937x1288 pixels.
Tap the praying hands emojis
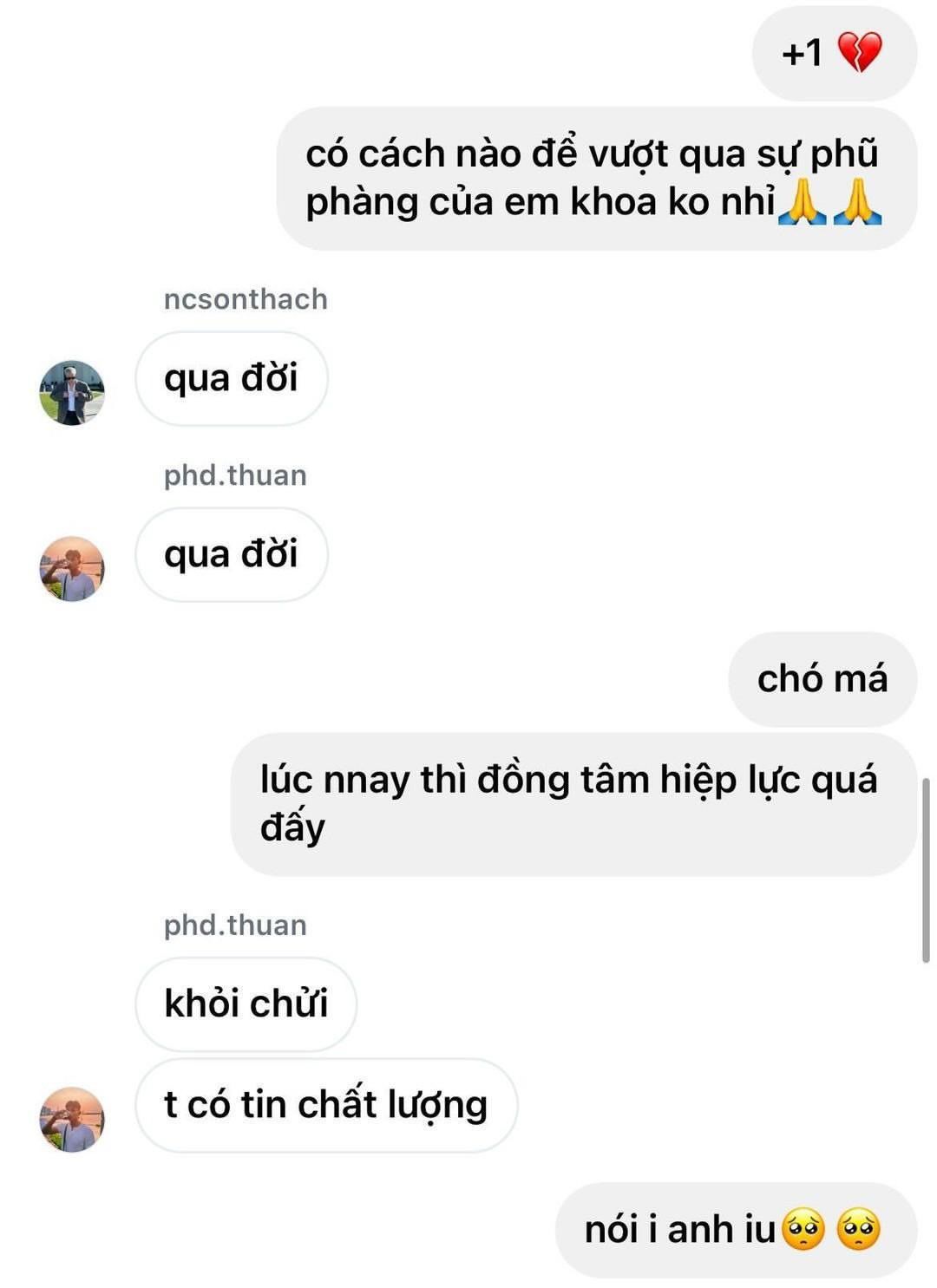830,202
